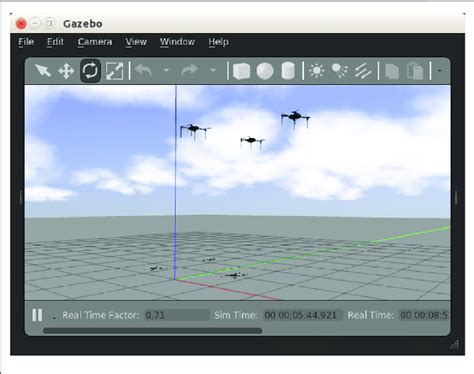The height and width of the screenshot is (374, 474).
Task: Click the "Real Time:" label
Action: coord(371,315)
